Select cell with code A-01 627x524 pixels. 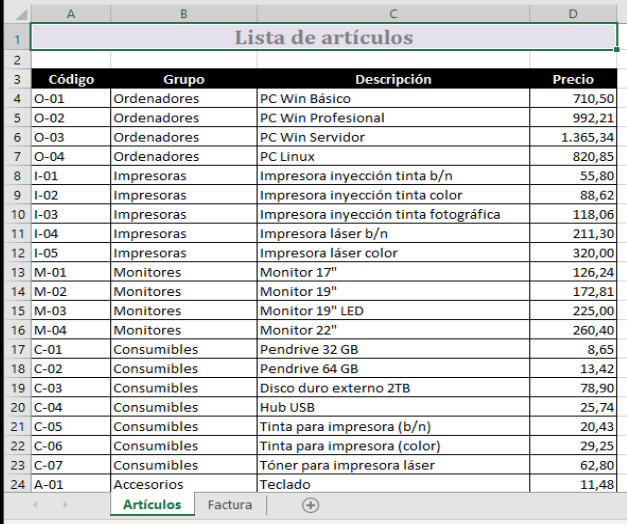point(71,484)
